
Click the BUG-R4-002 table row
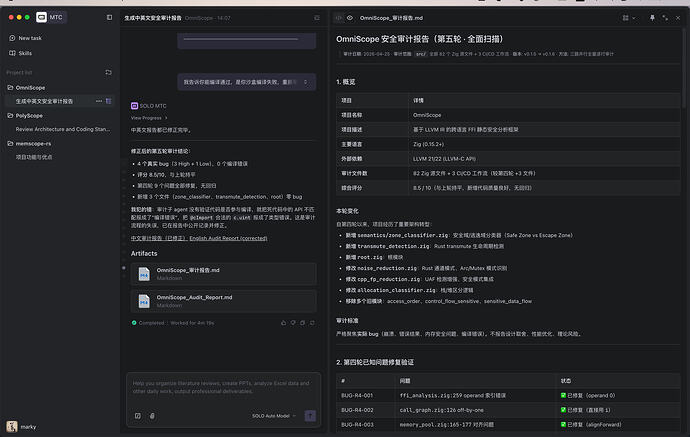click(508, 410)
